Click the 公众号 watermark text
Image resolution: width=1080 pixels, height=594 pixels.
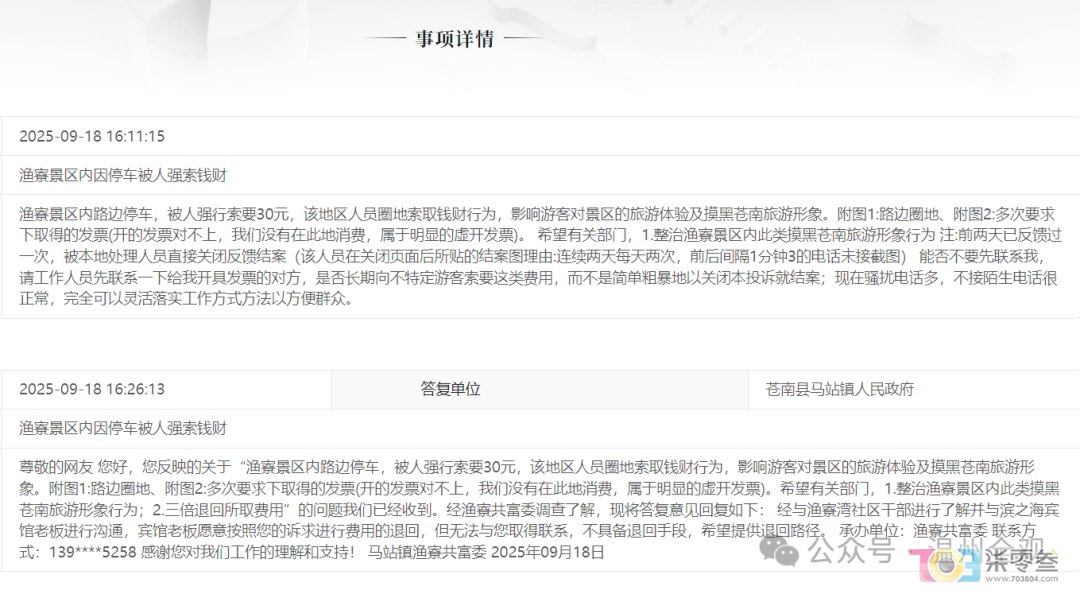point(850,550)
